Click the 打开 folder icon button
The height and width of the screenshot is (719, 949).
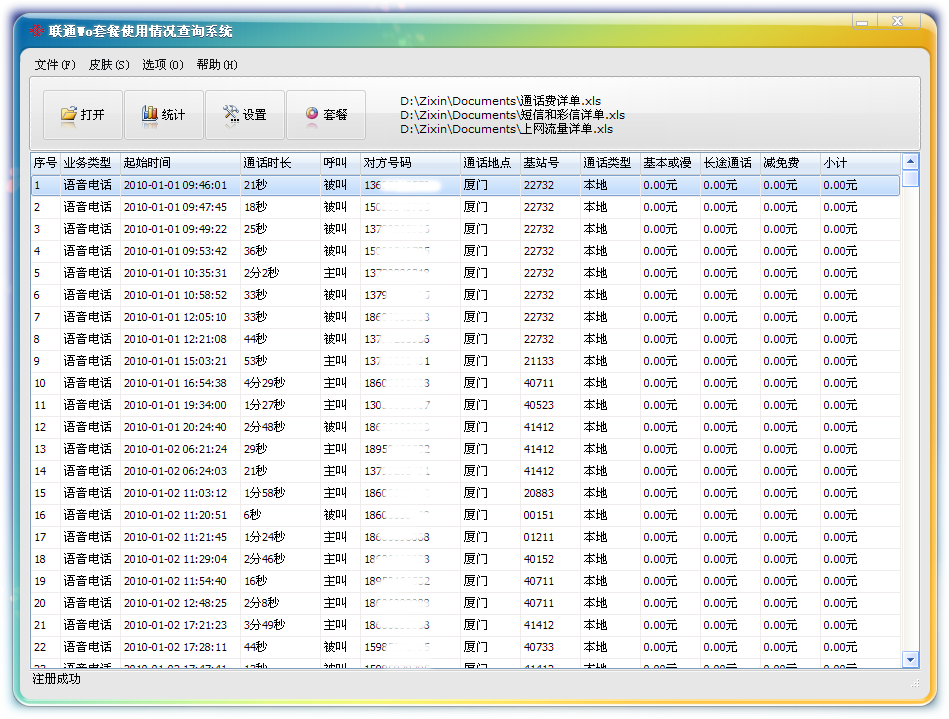[x=82, y=115]
